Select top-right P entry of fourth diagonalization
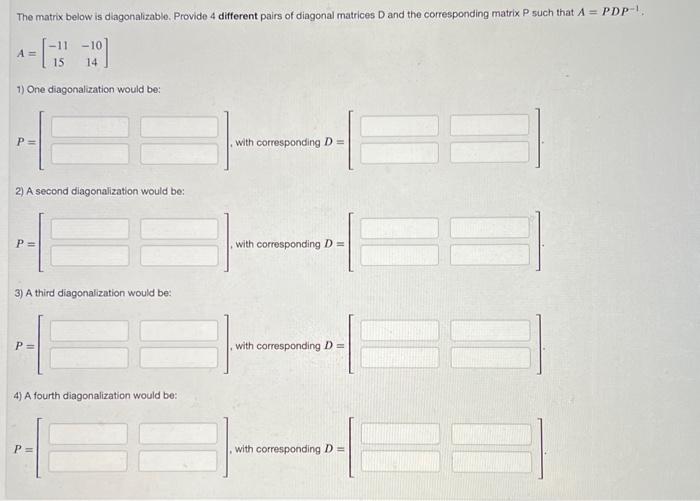700x501 pixels. pos(178,434)
